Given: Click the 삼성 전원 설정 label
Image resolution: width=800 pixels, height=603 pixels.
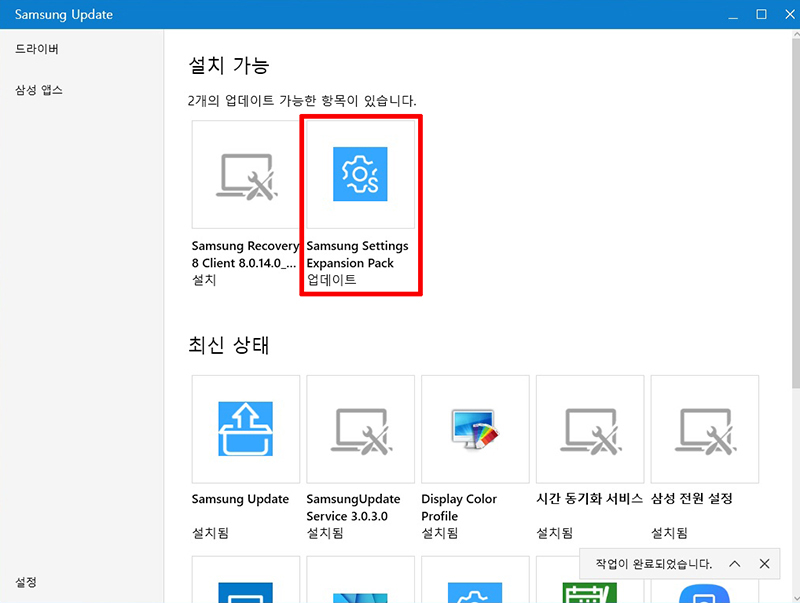Looking at the screenshot, I should click(x=692, y=498).
